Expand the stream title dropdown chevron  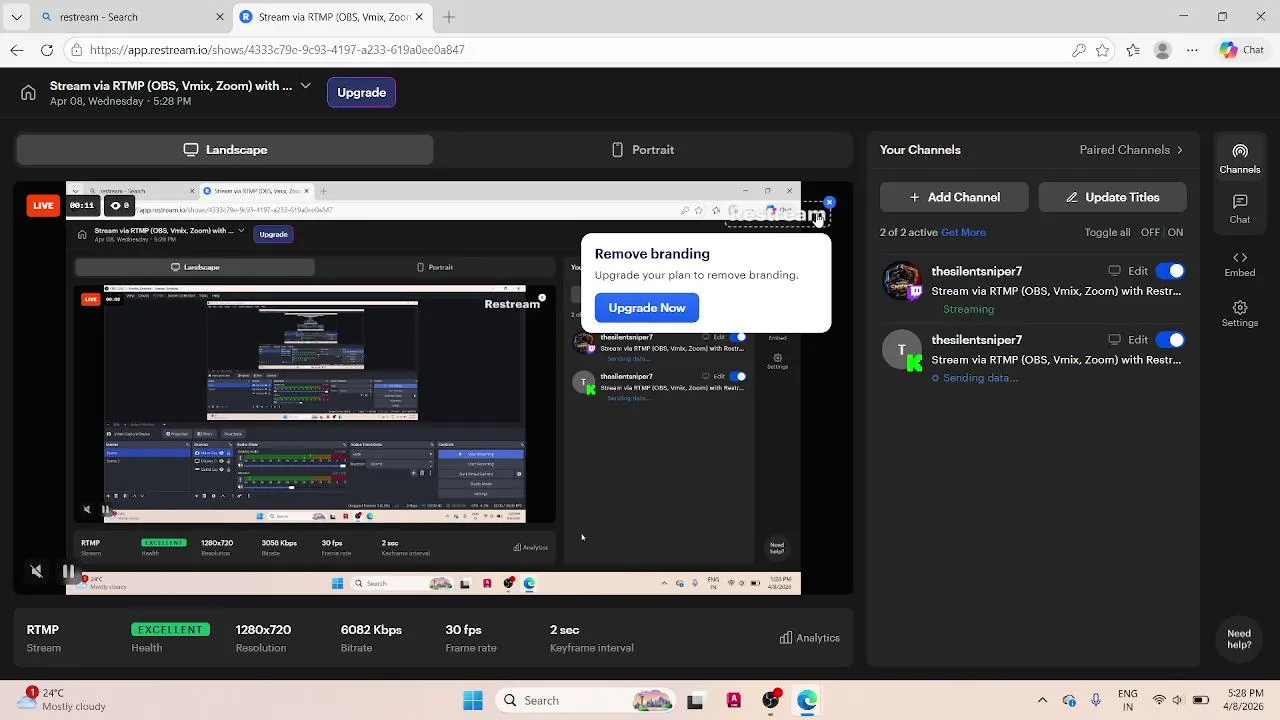tap(305, 86)
